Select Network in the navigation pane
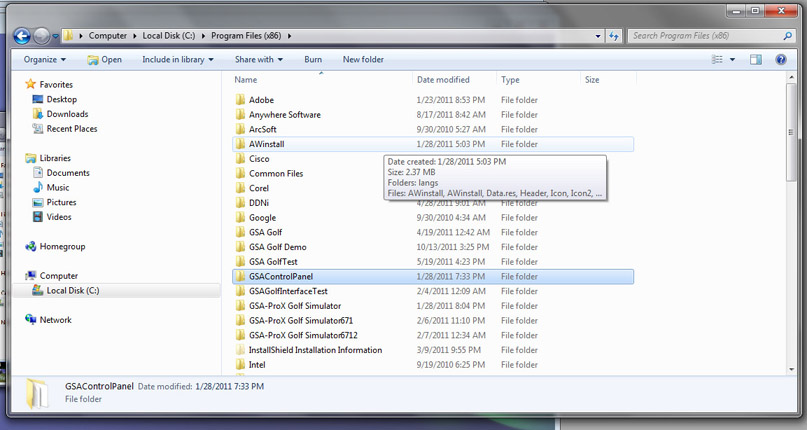Image resolution: width=807 pixels, height=430 pixels. (x=56, y=320)
